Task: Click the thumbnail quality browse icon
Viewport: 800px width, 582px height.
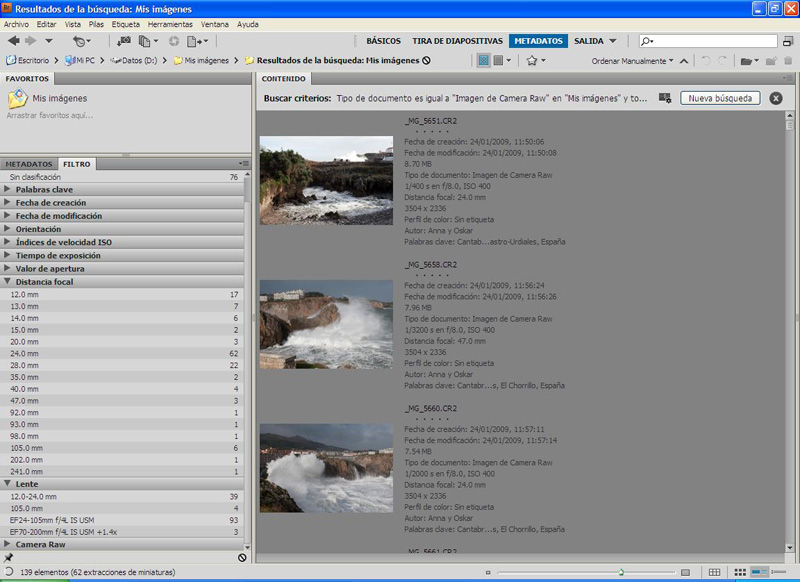Action: 483,61
